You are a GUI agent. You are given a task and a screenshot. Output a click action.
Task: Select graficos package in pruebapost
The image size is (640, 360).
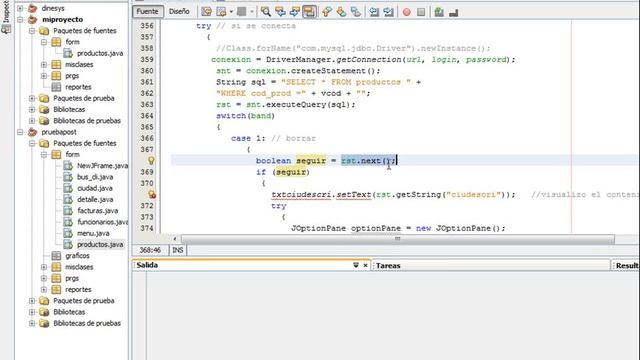pos(77,256)
